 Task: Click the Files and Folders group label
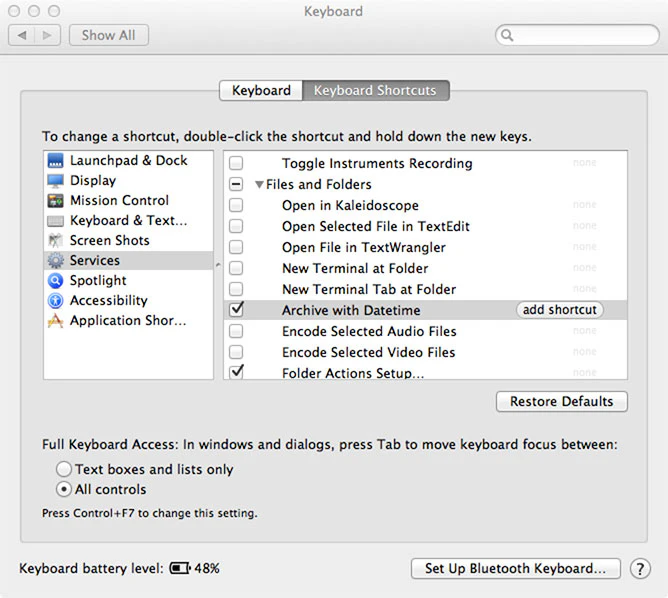coord(319,184)
